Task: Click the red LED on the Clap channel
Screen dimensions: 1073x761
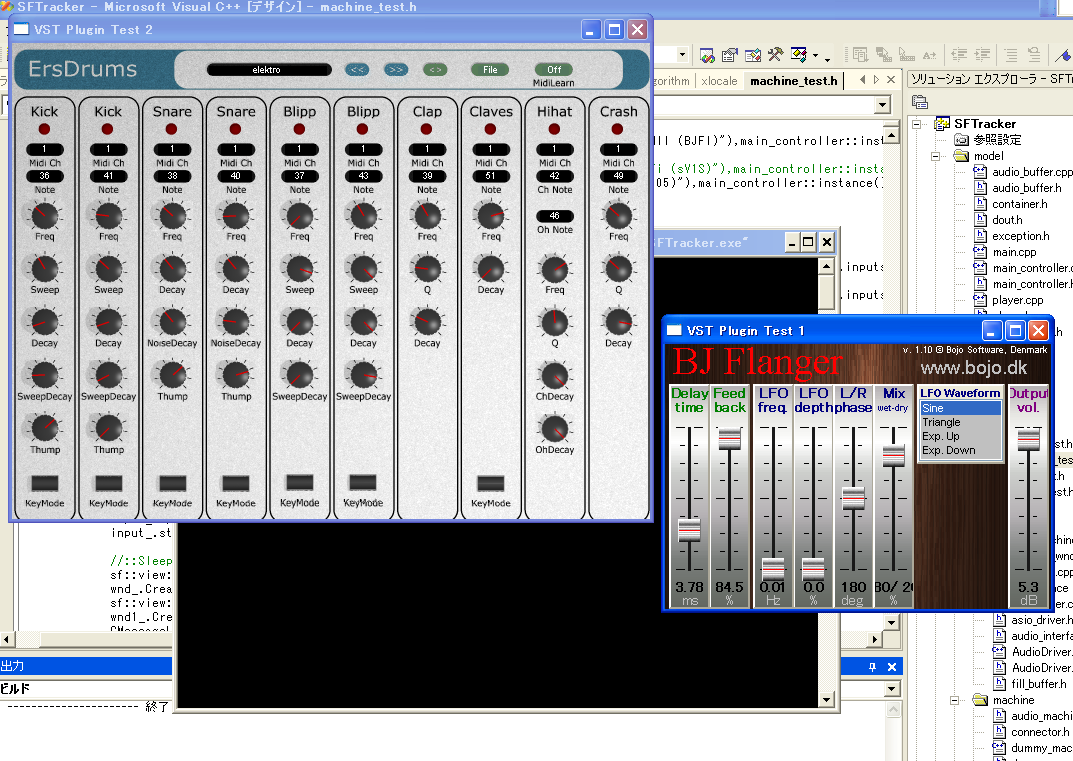Action: (x=426, y=129)
